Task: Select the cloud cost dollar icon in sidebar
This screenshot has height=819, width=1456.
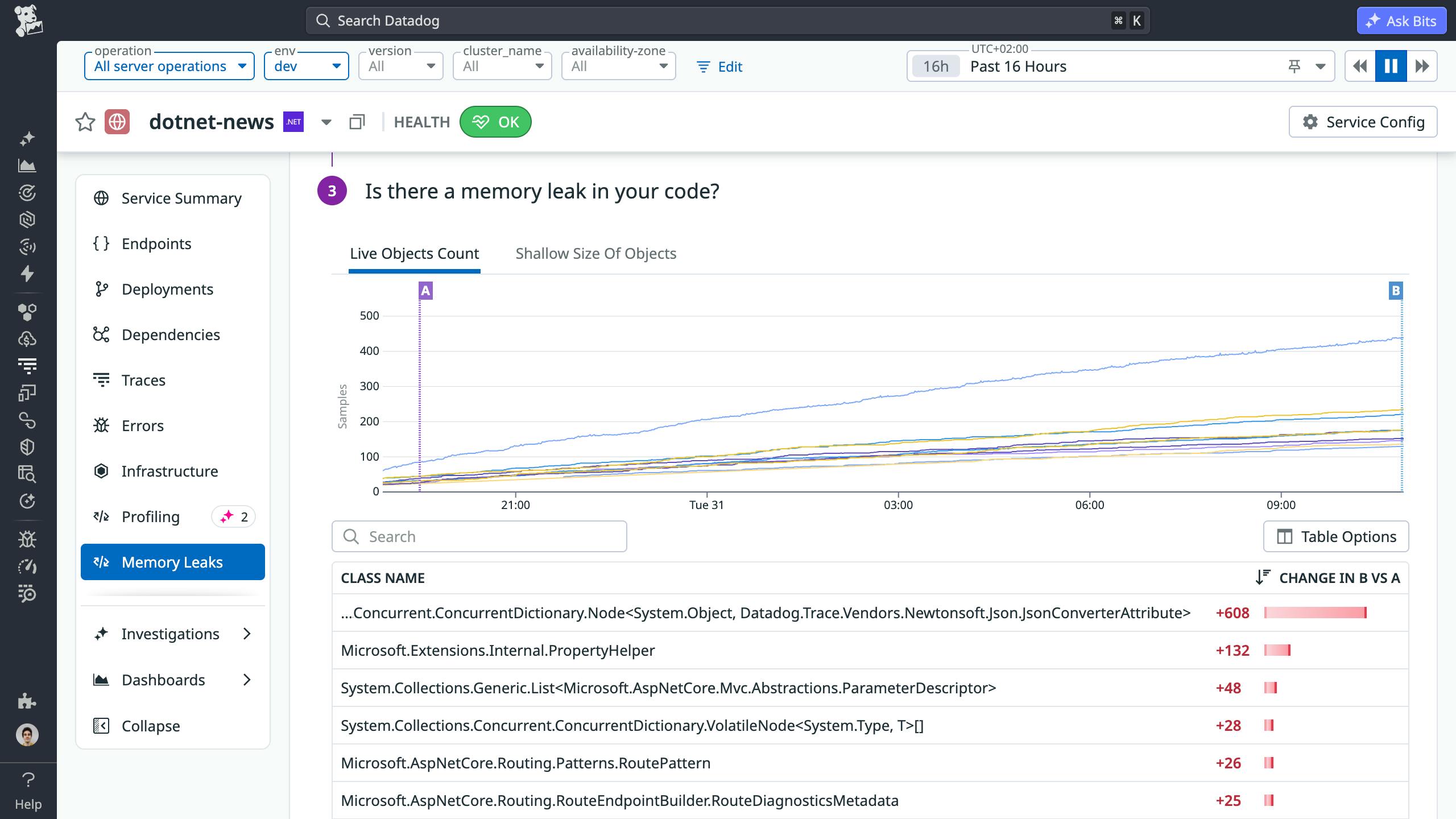Action: click(x=27, y=340)
